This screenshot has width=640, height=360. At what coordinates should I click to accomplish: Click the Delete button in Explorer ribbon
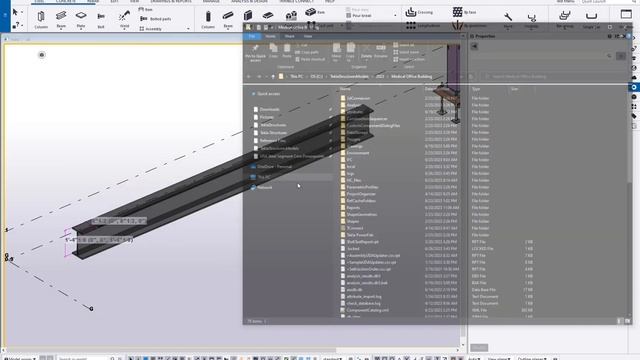[366, 52]
